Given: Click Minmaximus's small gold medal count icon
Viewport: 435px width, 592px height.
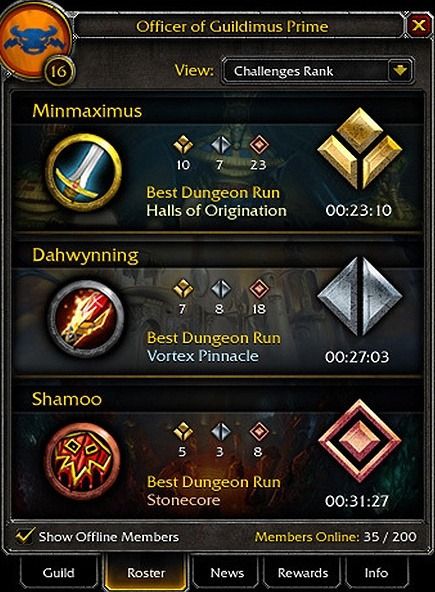Looking at the screenshot, I should tap(183, 145).
